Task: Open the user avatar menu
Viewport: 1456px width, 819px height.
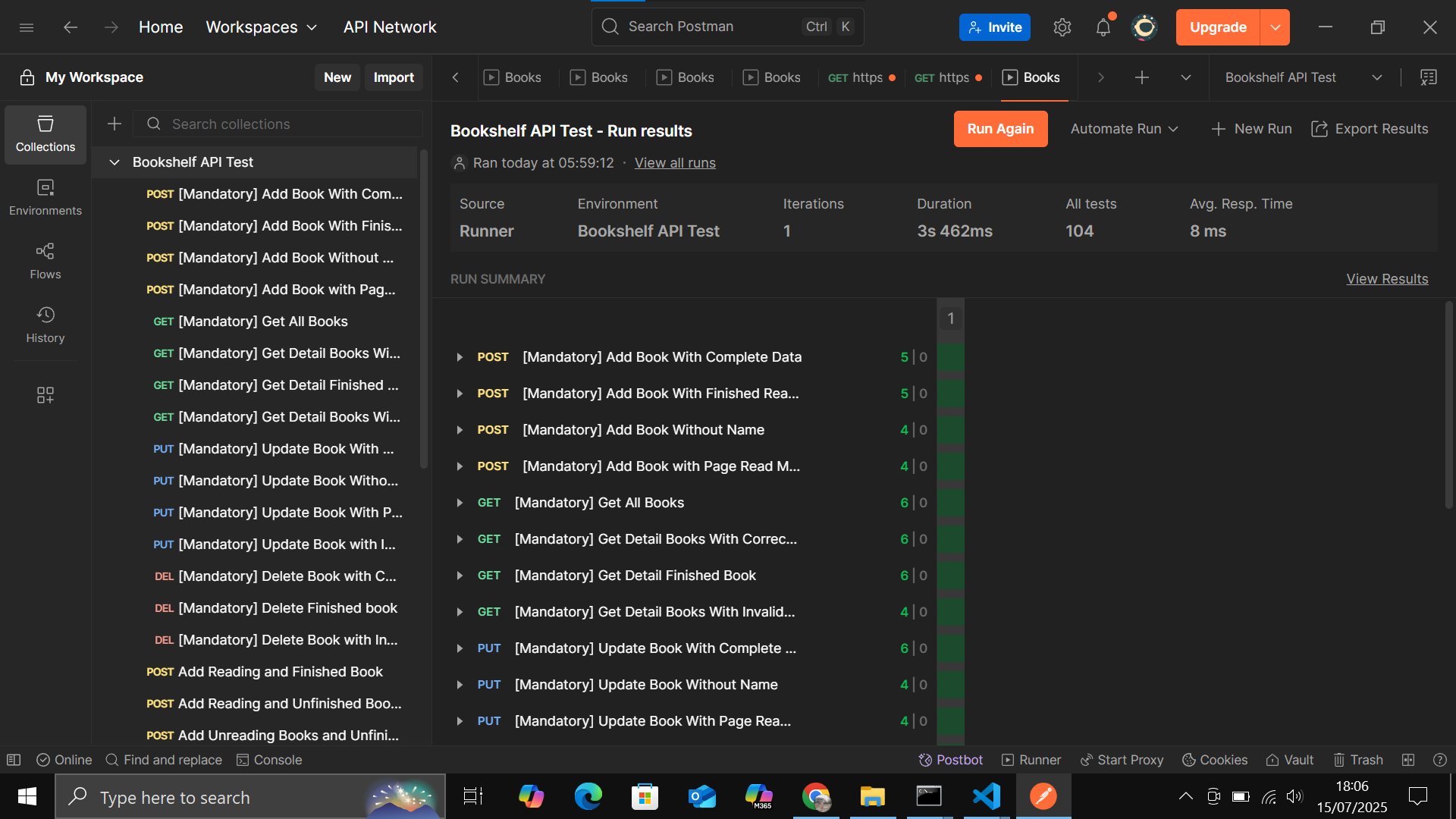Action: click(x=1144, y=27)
